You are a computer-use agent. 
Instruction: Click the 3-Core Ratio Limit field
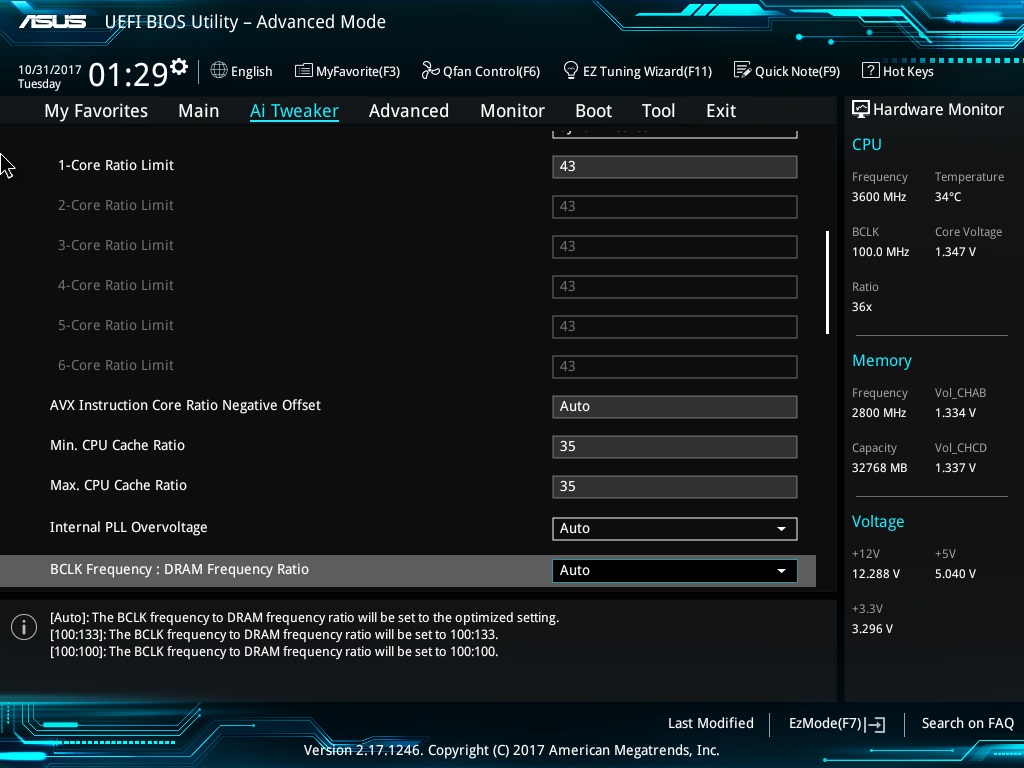click(x=675, y=246)
